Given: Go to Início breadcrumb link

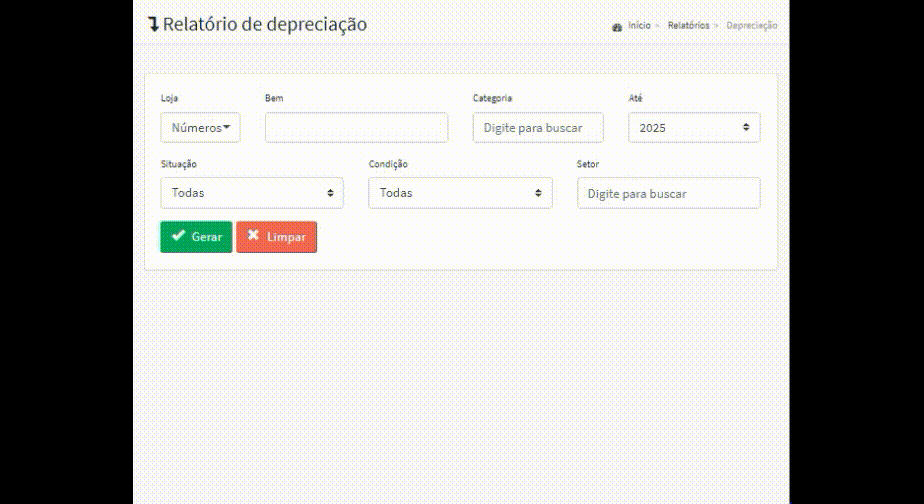Looking at the screenshot, I should 639,25.
